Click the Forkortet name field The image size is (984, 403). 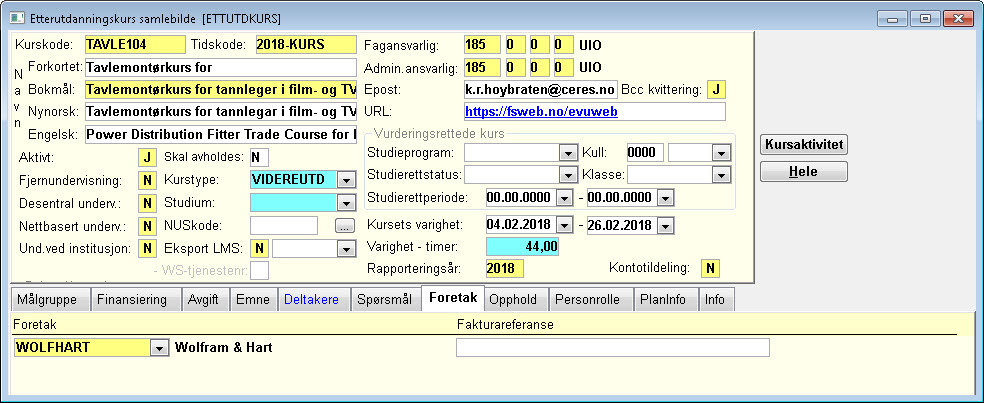click(220, 67)
